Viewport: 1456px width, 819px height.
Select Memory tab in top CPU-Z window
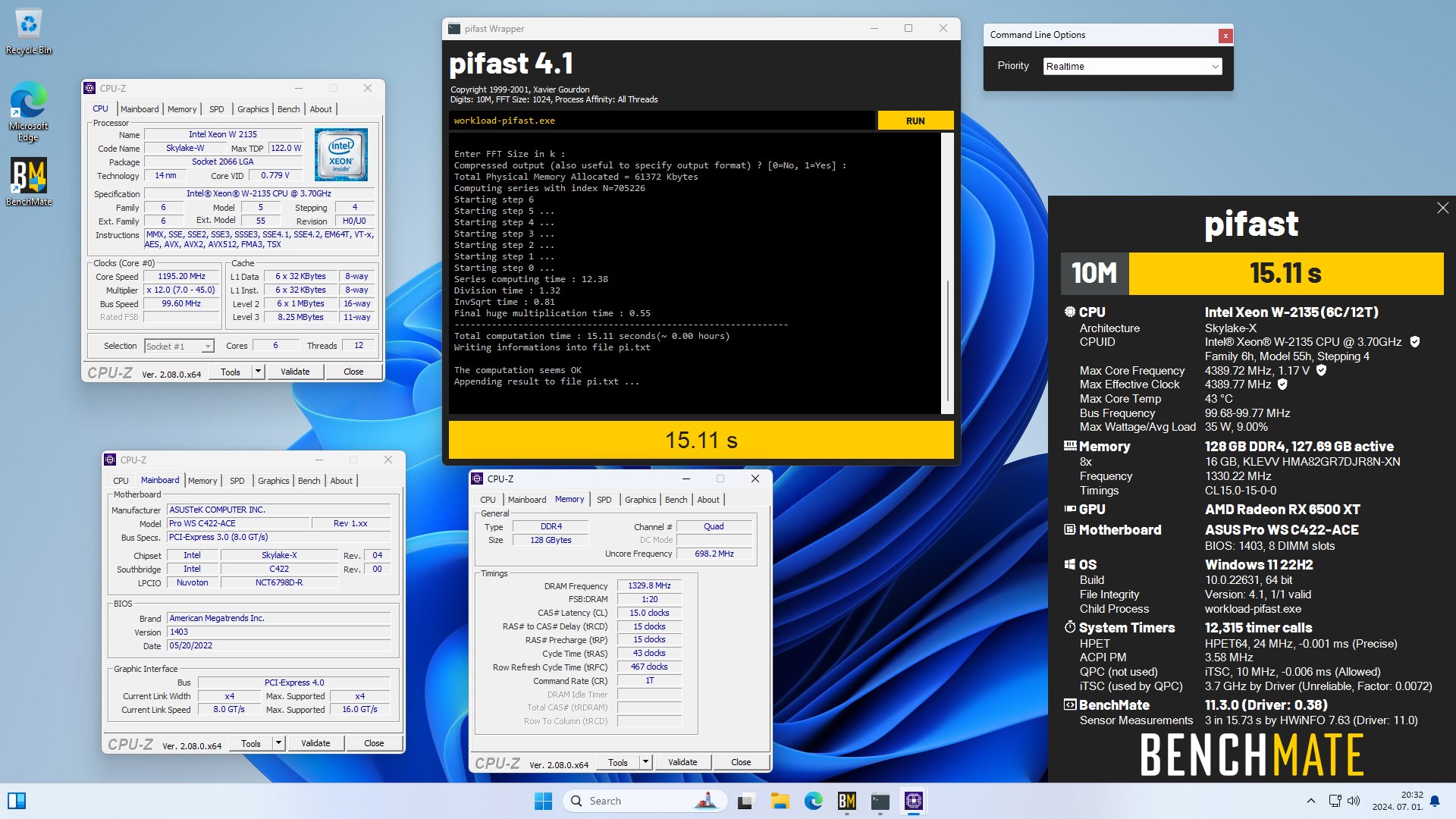[x=182, y=109]
